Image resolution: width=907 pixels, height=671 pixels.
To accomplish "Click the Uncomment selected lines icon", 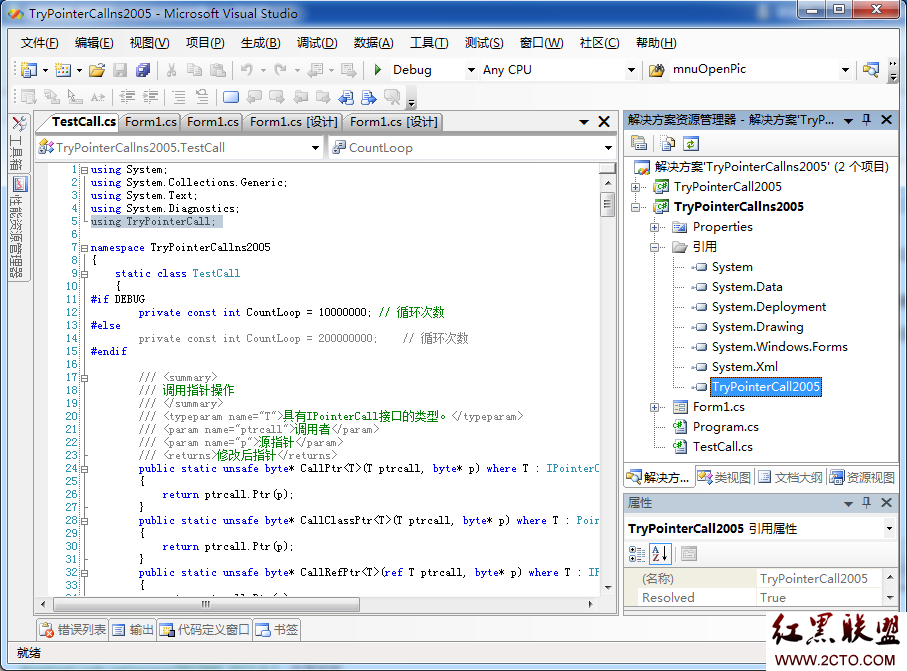I will coord(202,97).
